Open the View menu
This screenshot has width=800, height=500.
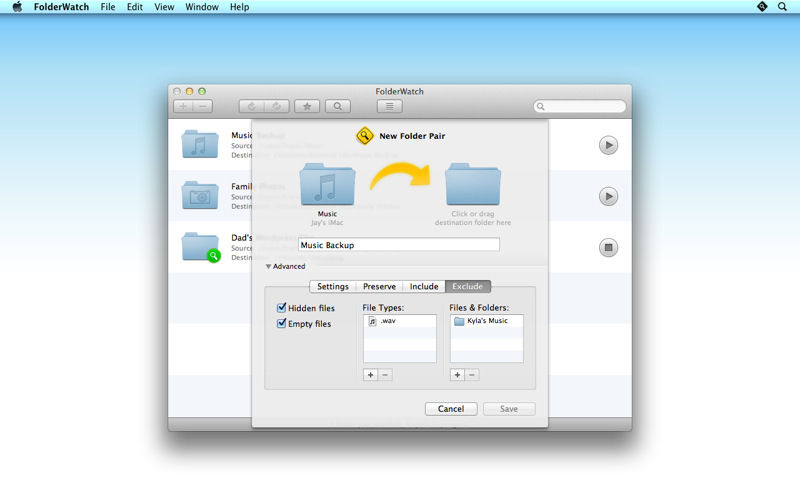[x=164, y=7]
